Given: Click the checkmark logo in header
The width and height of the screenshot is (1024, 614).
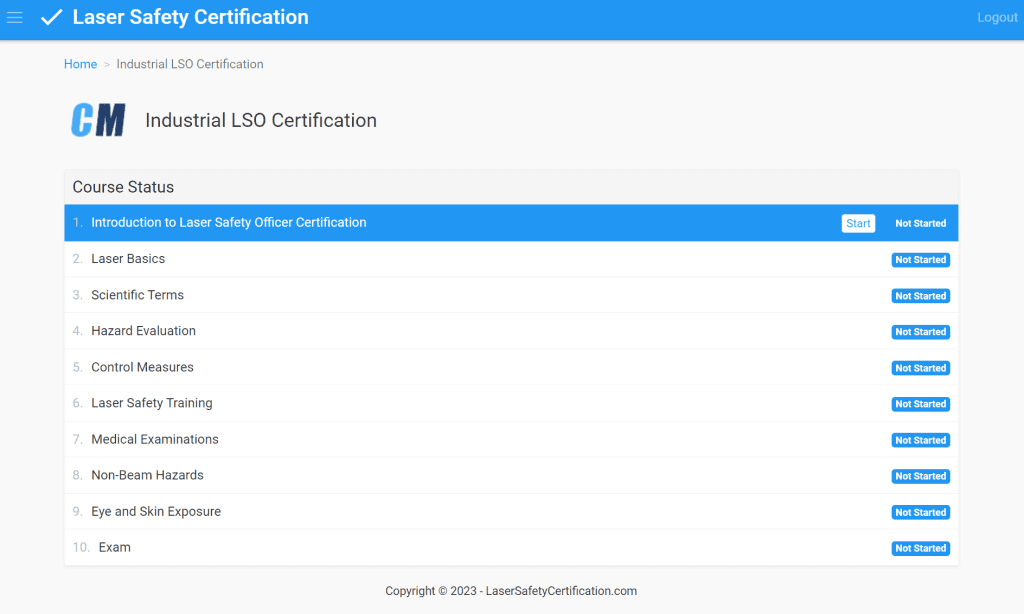Looking at the screenshot, I should (x=52, y=17).
